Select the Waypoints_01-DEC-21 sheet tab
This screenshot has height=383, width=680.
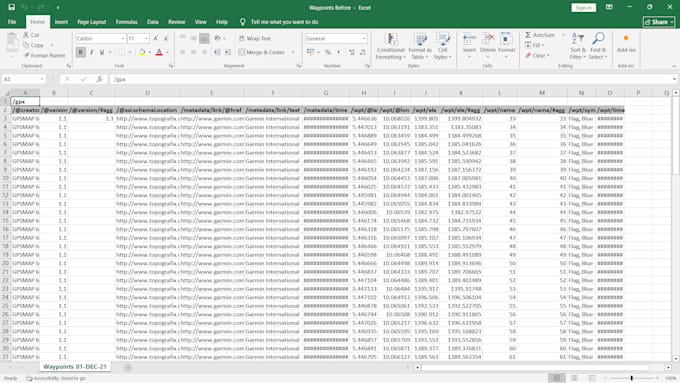pyautogui.click(x=75, y=367)
